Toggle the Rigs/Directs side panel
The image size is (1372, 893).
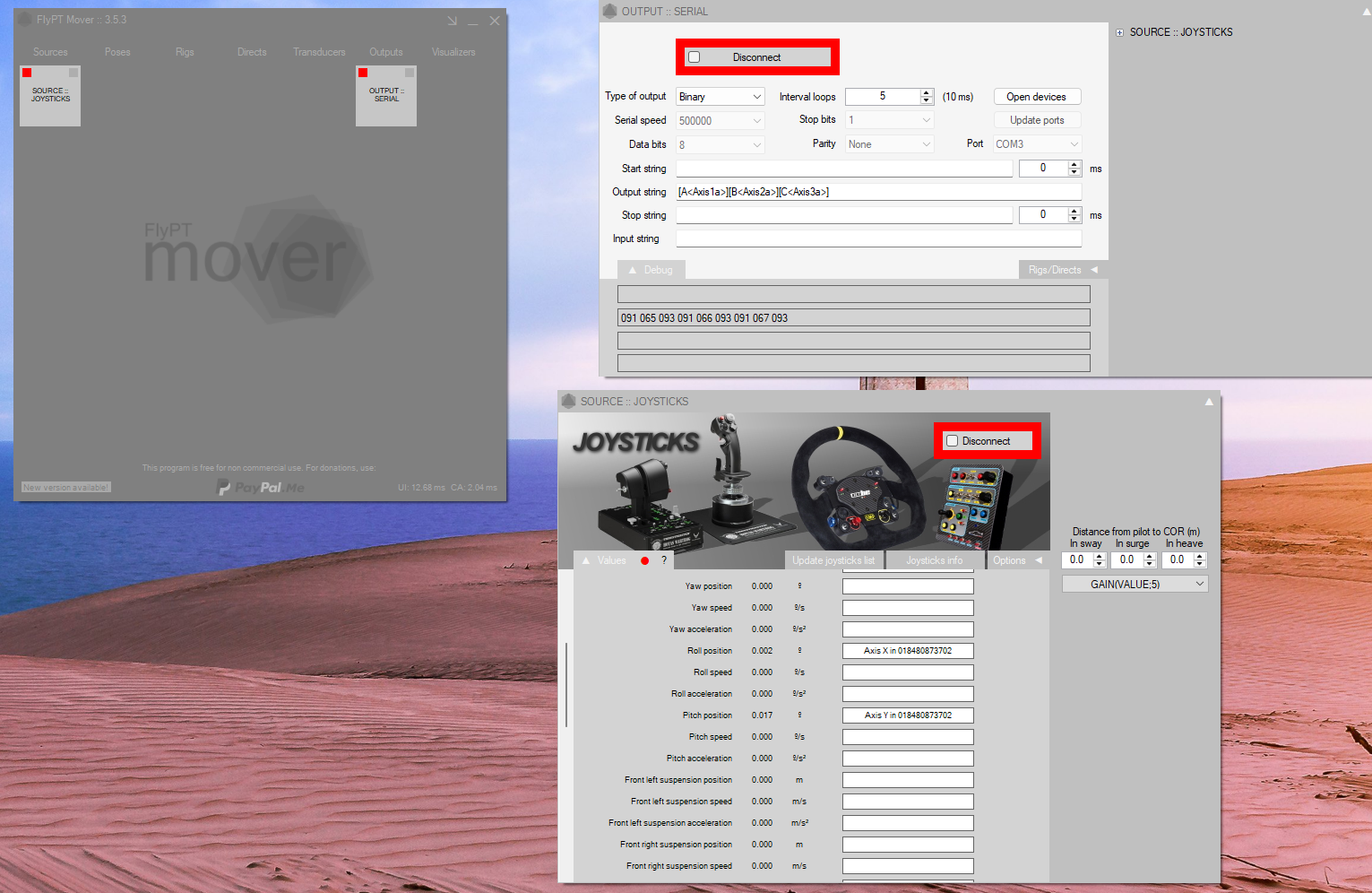point(1063,270)
